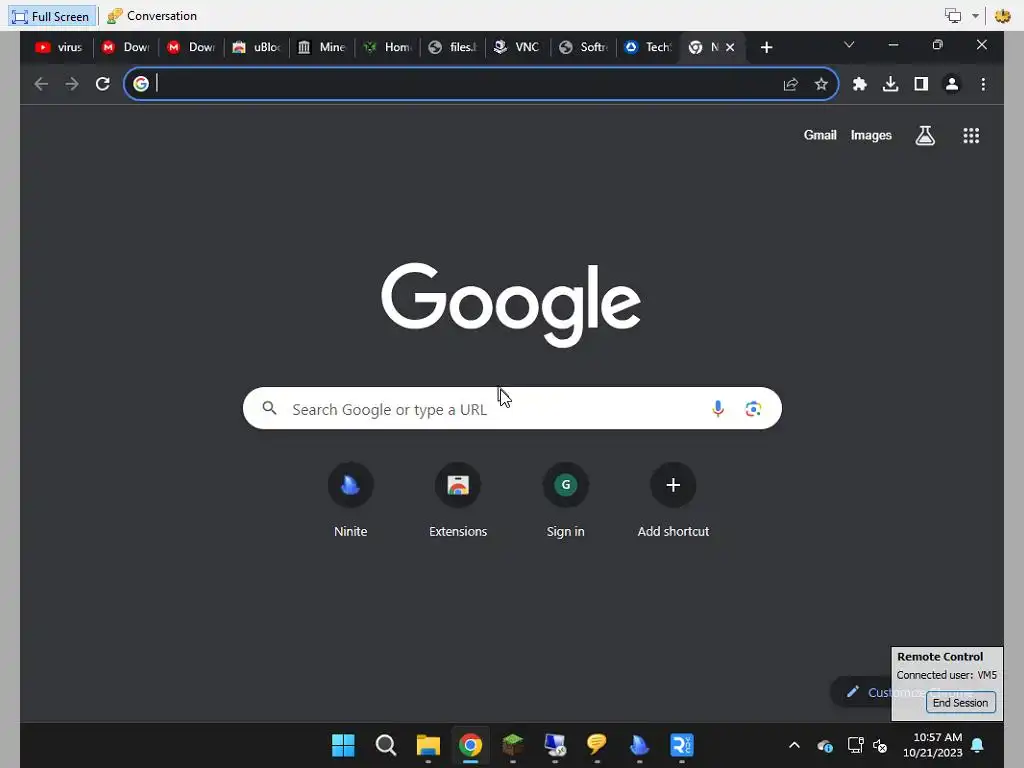Screen dimensions: 1024x768
Task: Open Windows taskbar search
Action: pyautogui.click(x=385, y=745)
